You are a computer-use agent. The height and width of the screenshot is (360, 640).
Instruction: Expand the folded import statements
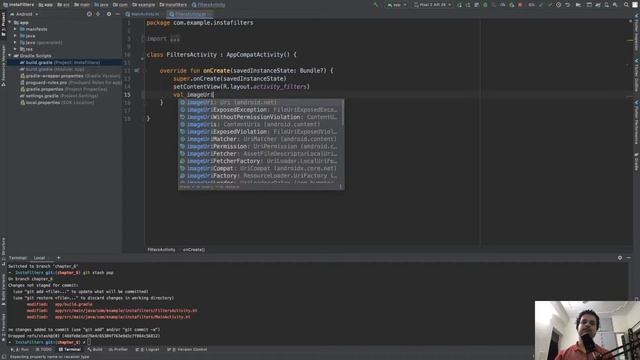pos(175,39)
